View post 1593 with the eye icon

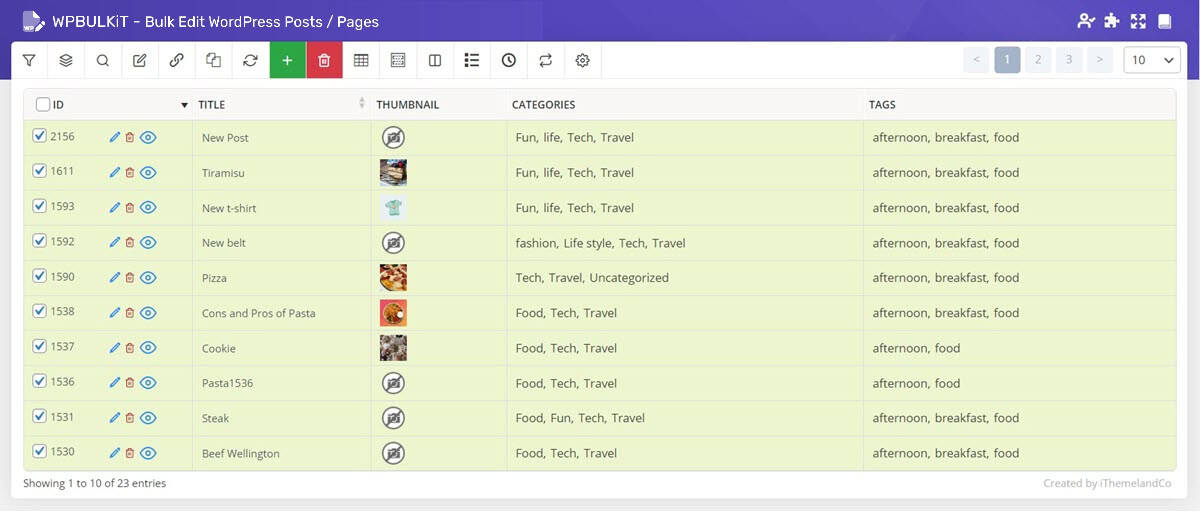click(148, 207)
